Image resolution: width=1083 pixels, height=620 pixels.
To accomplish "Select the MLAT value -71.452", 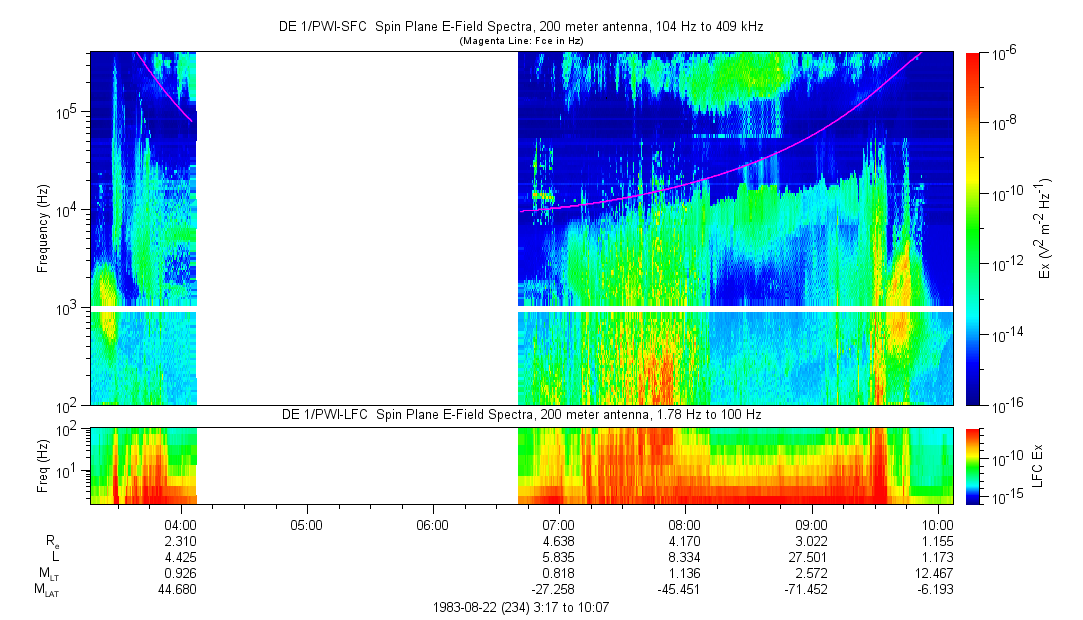I will pyautogui.click(x=810, y=590).
